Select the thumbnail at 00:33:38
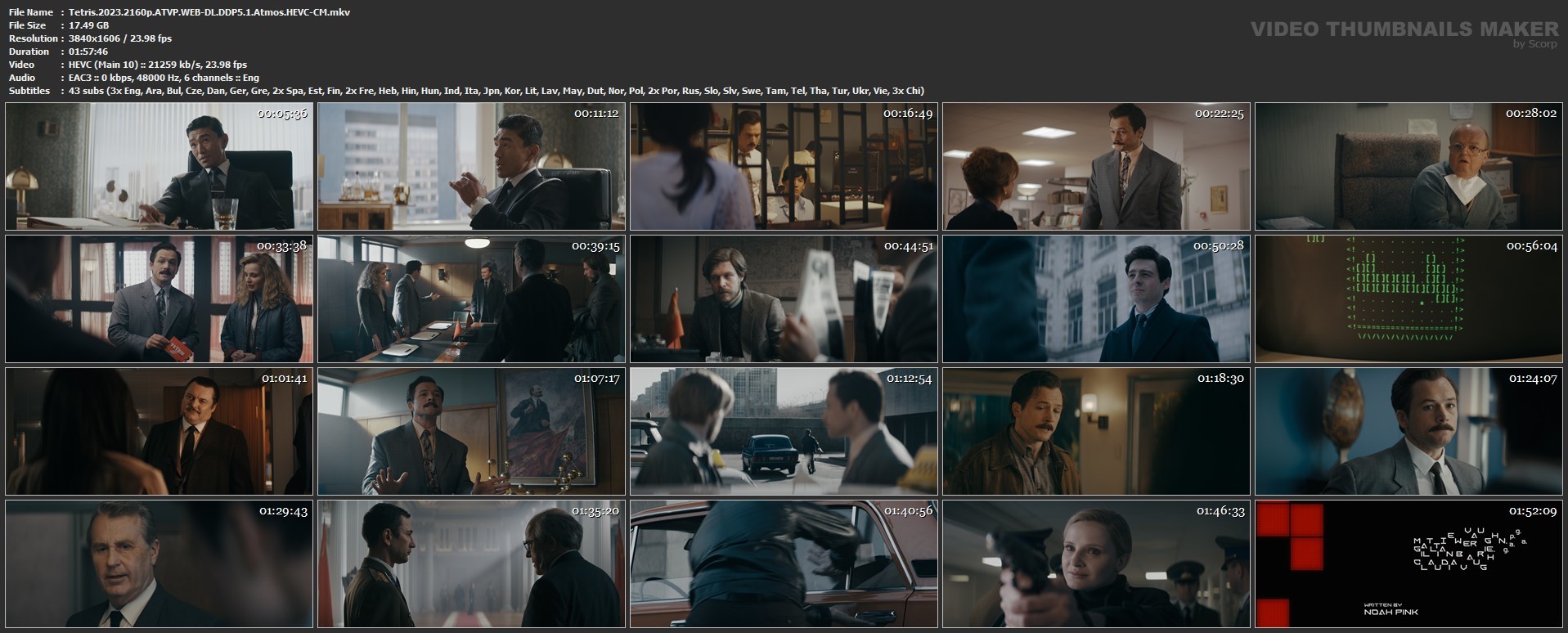This screenshot has width=1568, height=633. coord(159,299)
